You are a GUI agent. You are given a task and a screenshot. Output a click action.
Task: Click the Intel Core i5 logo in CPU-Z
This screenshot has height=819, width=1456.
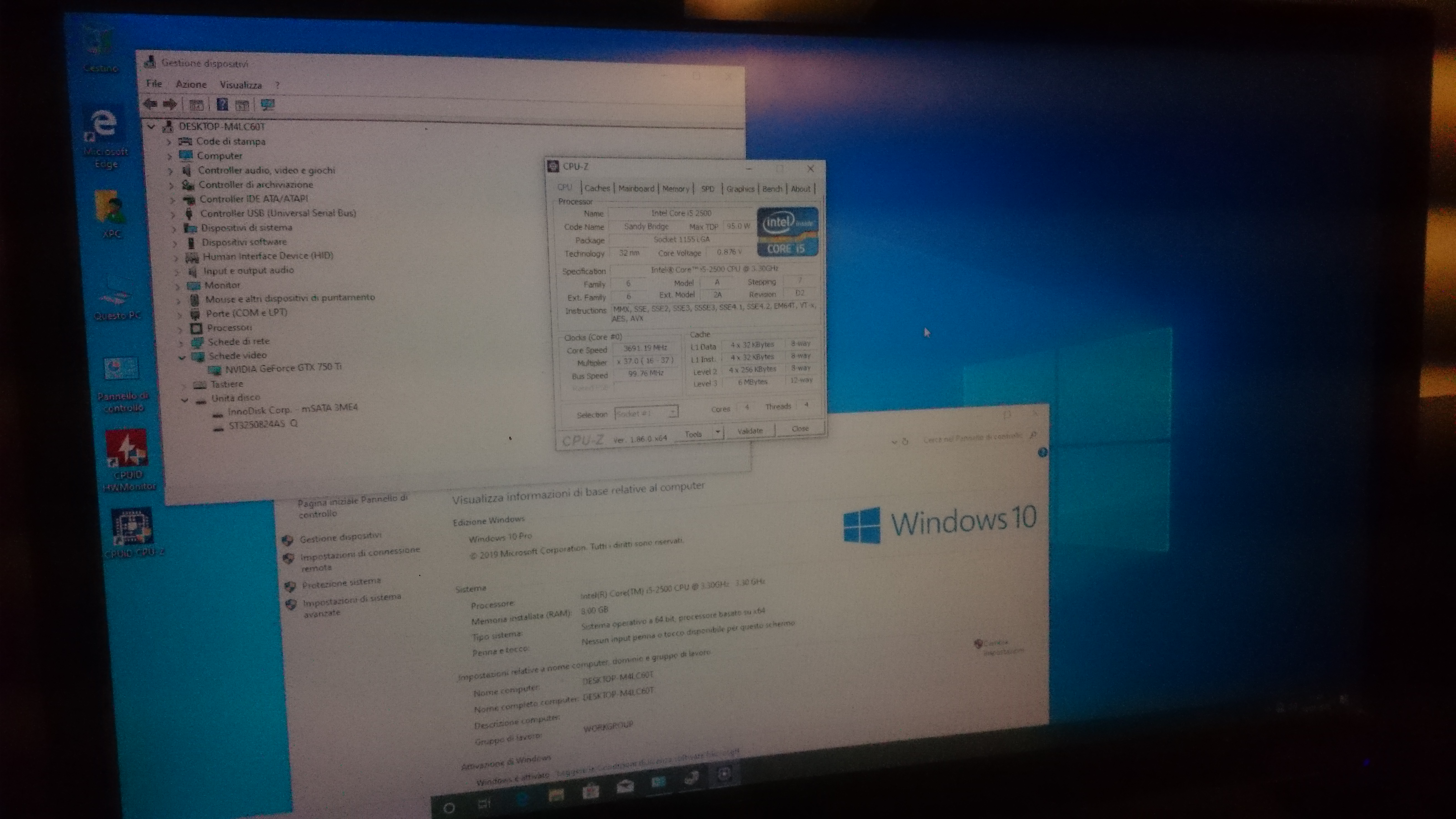(787, 232)
